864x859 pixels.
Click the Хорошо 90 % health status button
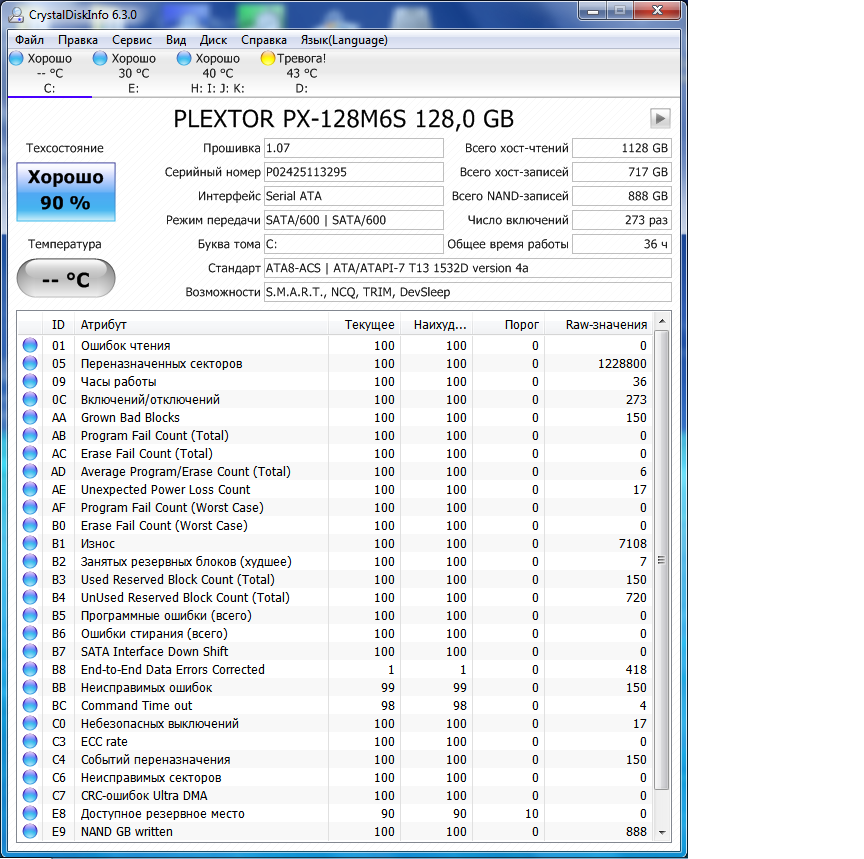pyautogui.click(x=66, y=191)
